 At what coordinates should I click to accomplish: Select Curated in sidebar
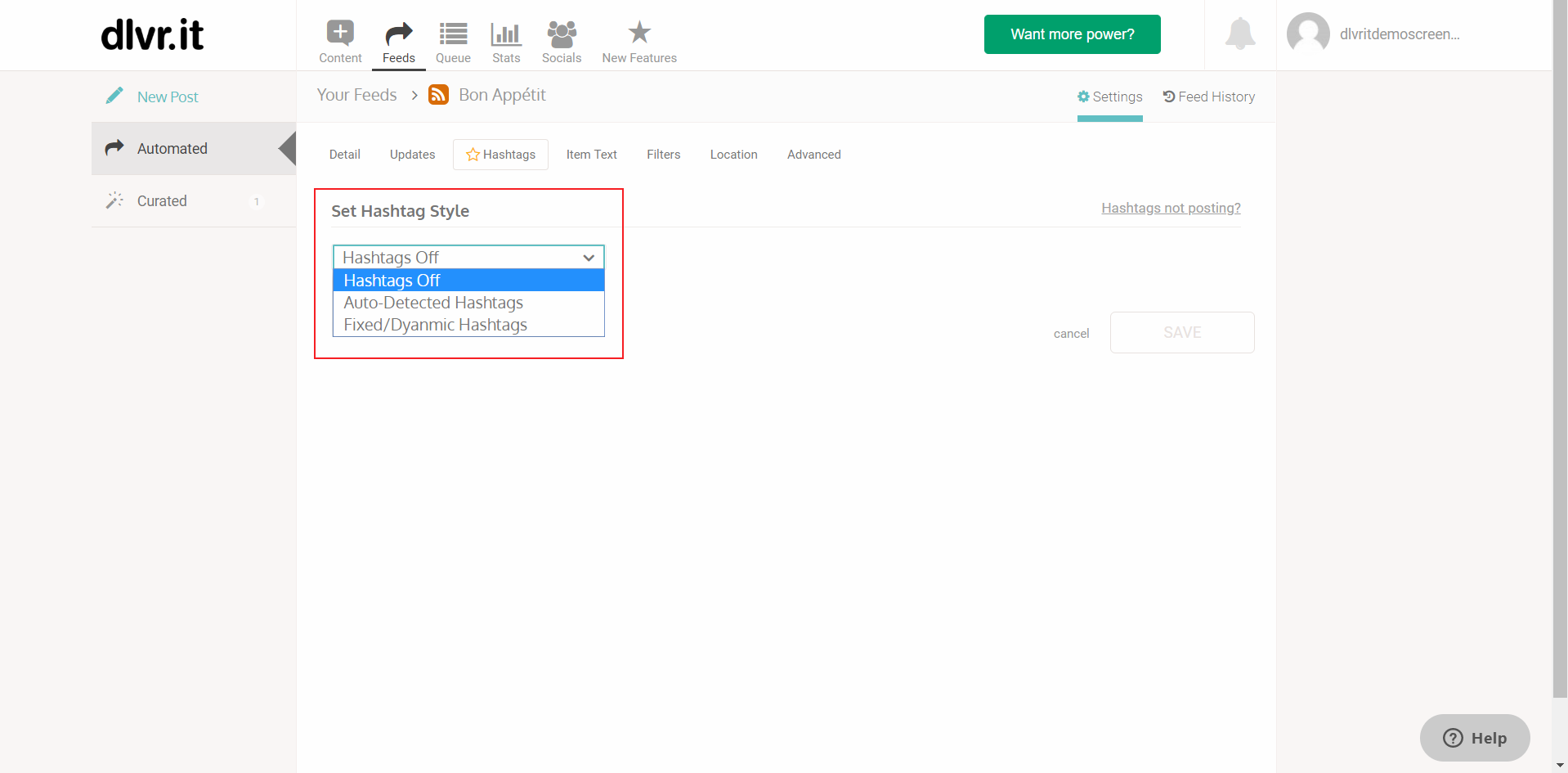(162, 200)
